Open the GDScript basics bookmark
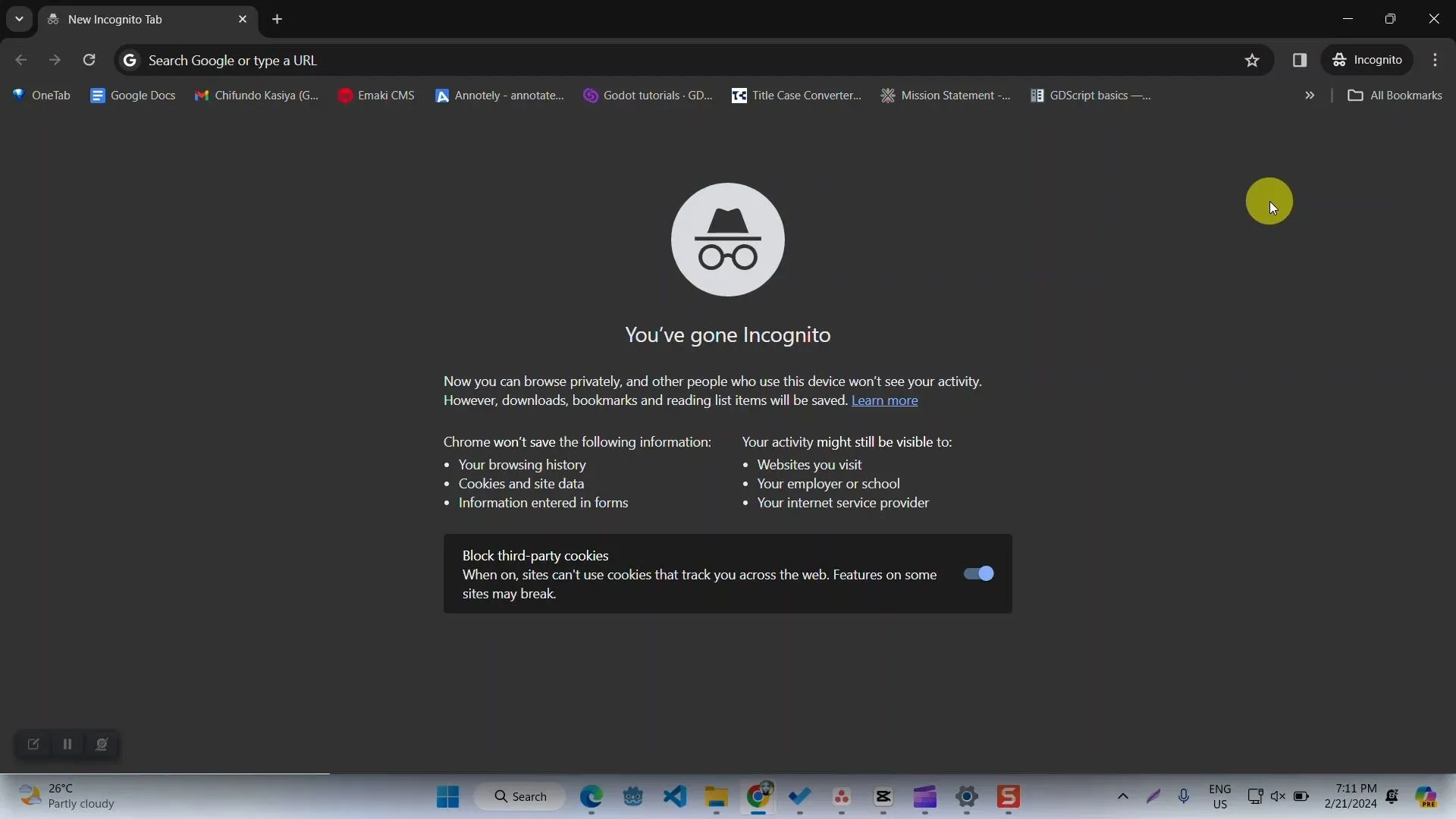Image resolution: width=1456 pixels, height=819 pixels. point(1091,96)
